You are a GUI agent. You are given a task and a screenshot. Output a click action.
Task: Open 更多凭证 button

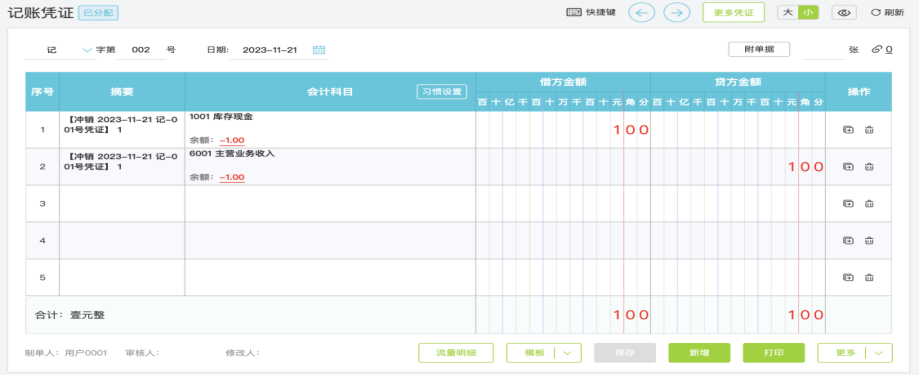pos(734,12)
